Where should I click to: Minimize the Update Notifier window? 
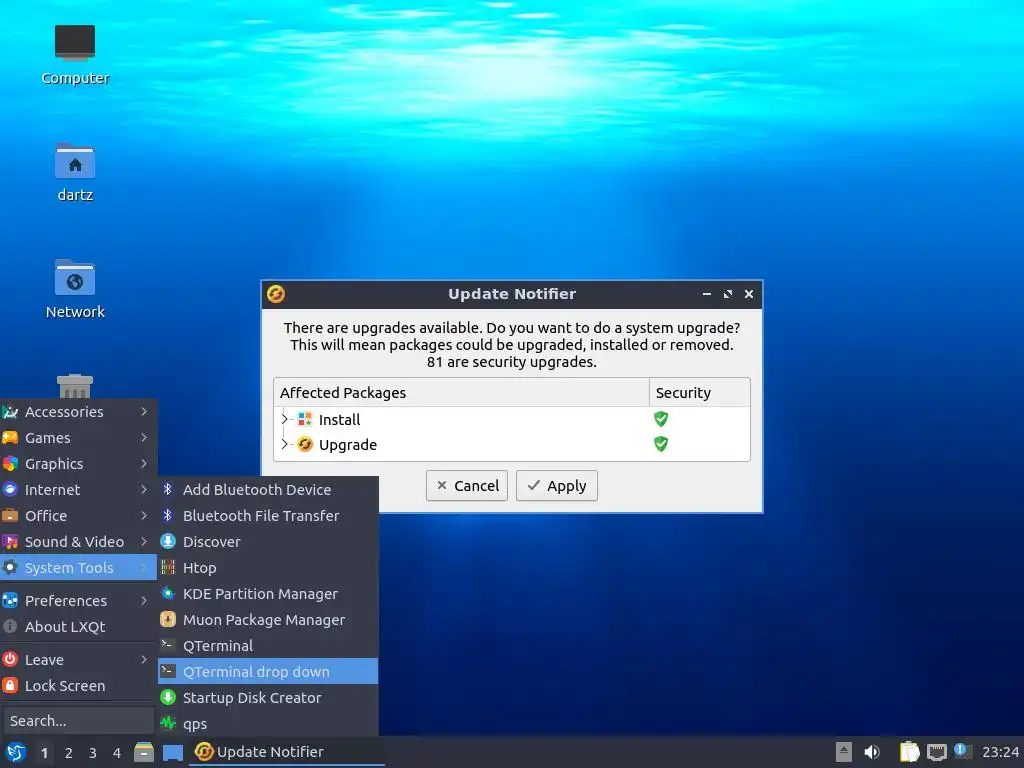[x=707, y=294]
